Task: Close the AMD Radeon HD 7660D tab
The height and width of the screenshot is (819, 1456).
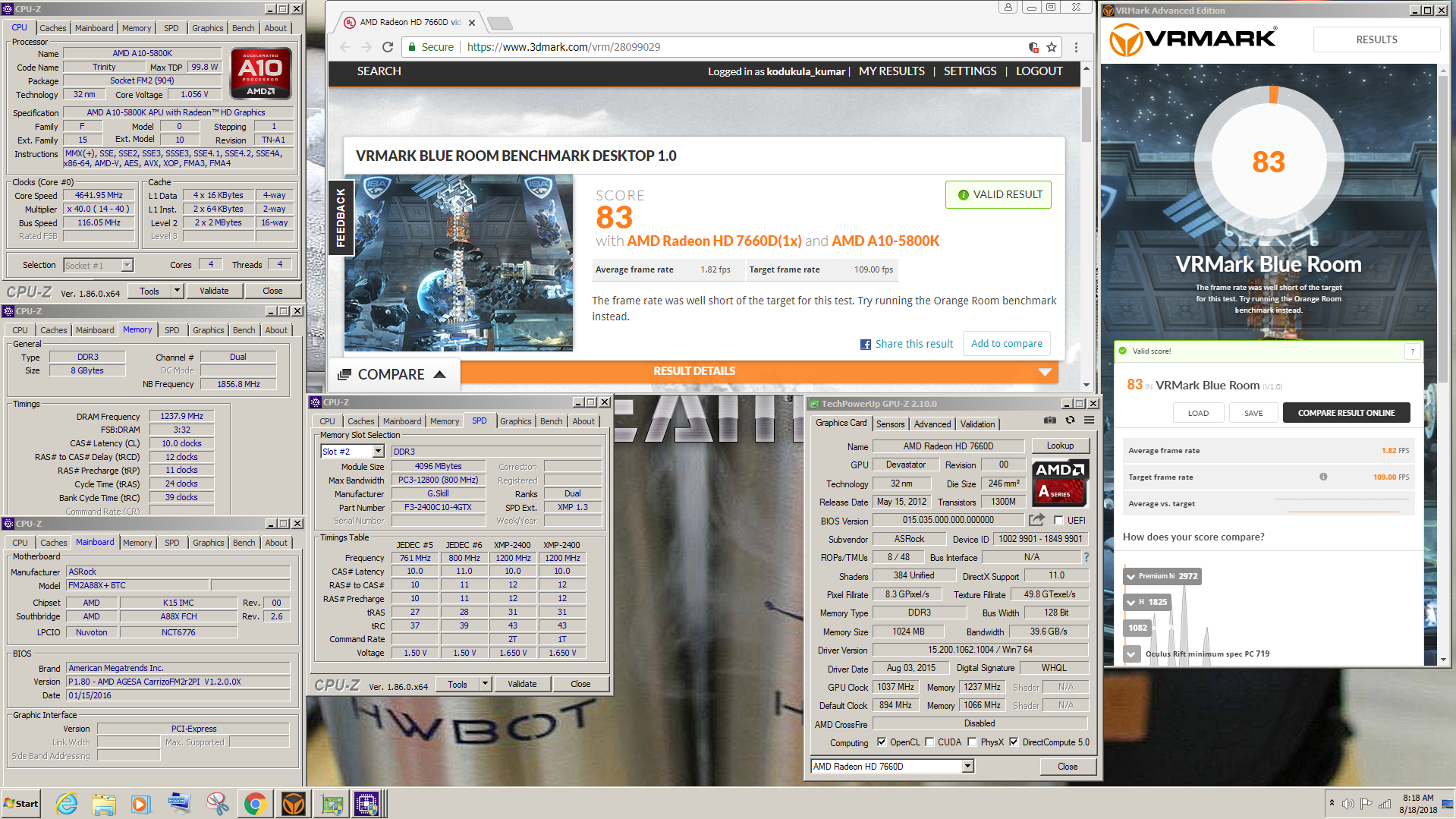Action: 472,23
